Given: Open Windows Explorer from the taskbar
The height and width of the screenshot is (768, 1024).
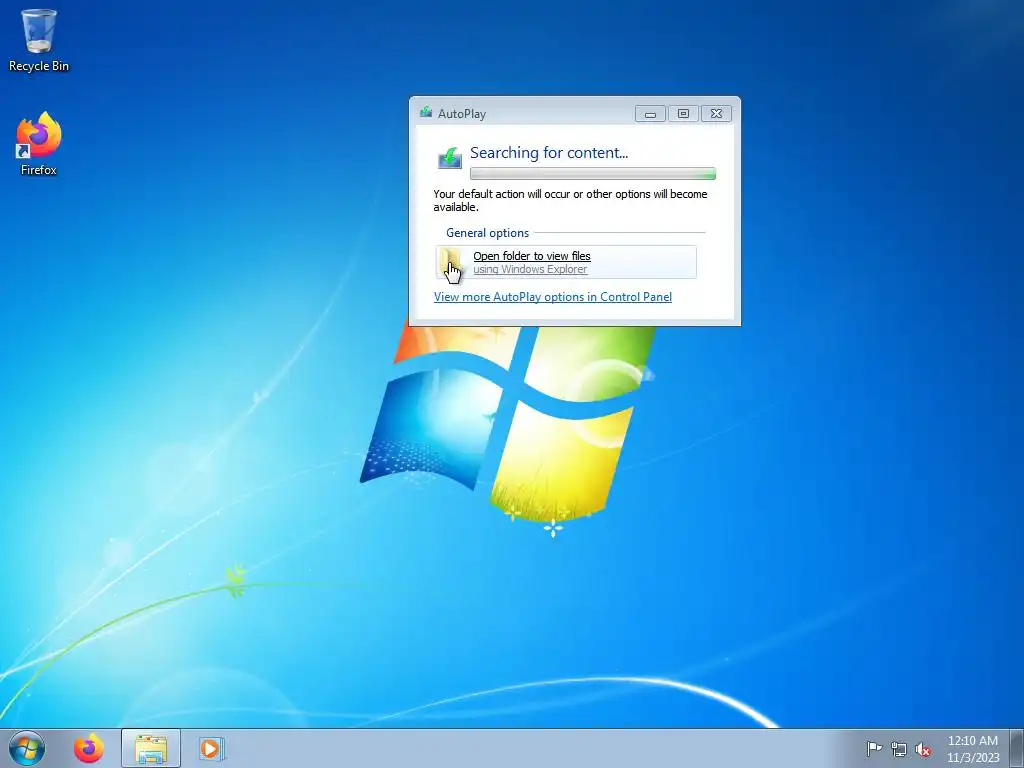Looking at the screenshot, I should click(151, 748).
